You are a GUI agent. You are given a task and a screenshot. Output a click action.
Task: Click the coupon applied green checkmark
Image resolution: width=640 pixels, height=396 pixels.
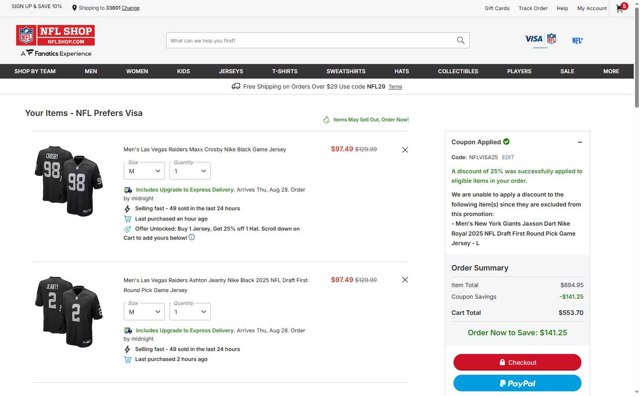[x=506, y=142]
